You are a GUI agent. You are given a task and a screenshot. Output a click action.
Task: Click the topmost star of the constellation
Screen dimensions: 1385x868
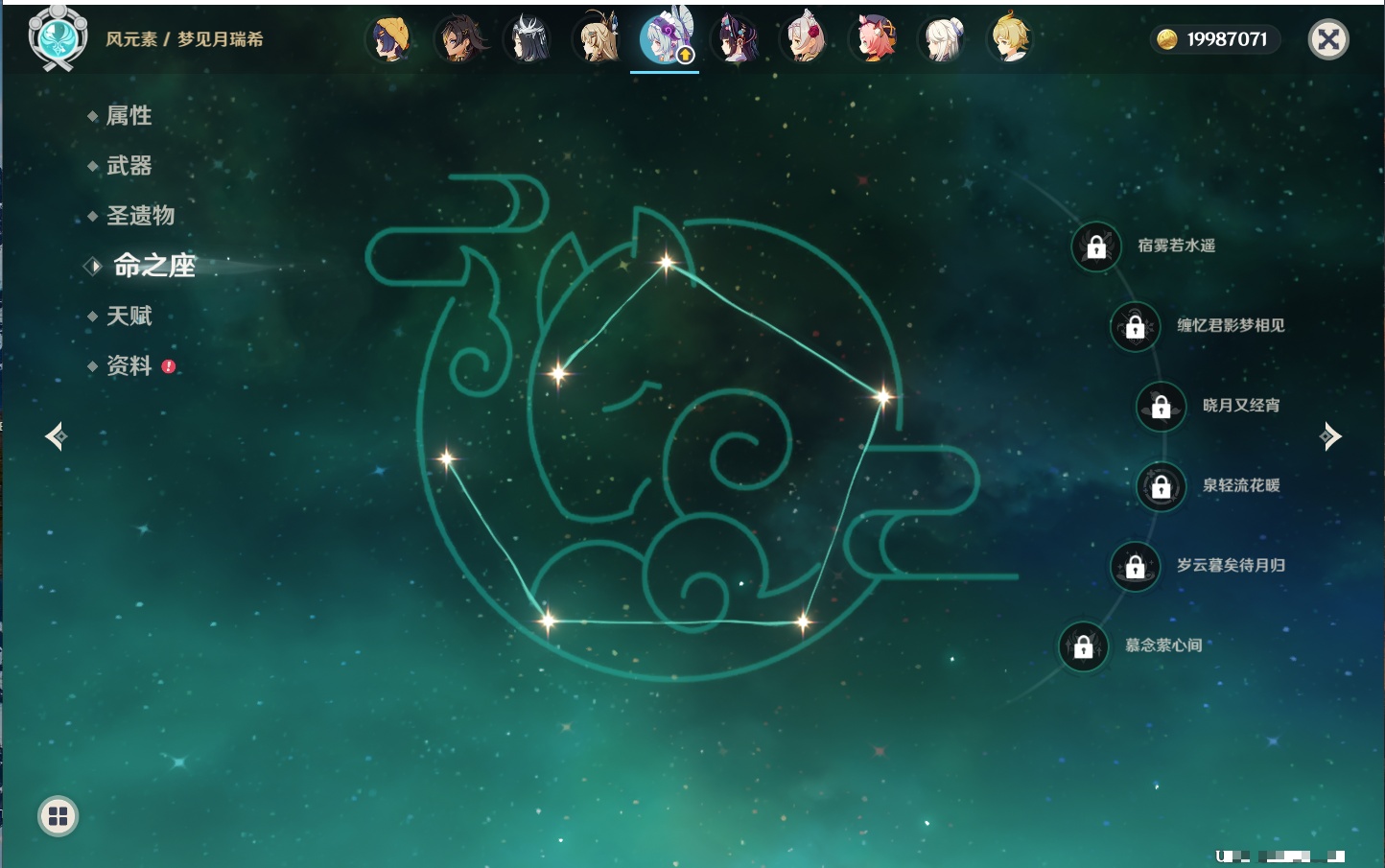666,261
